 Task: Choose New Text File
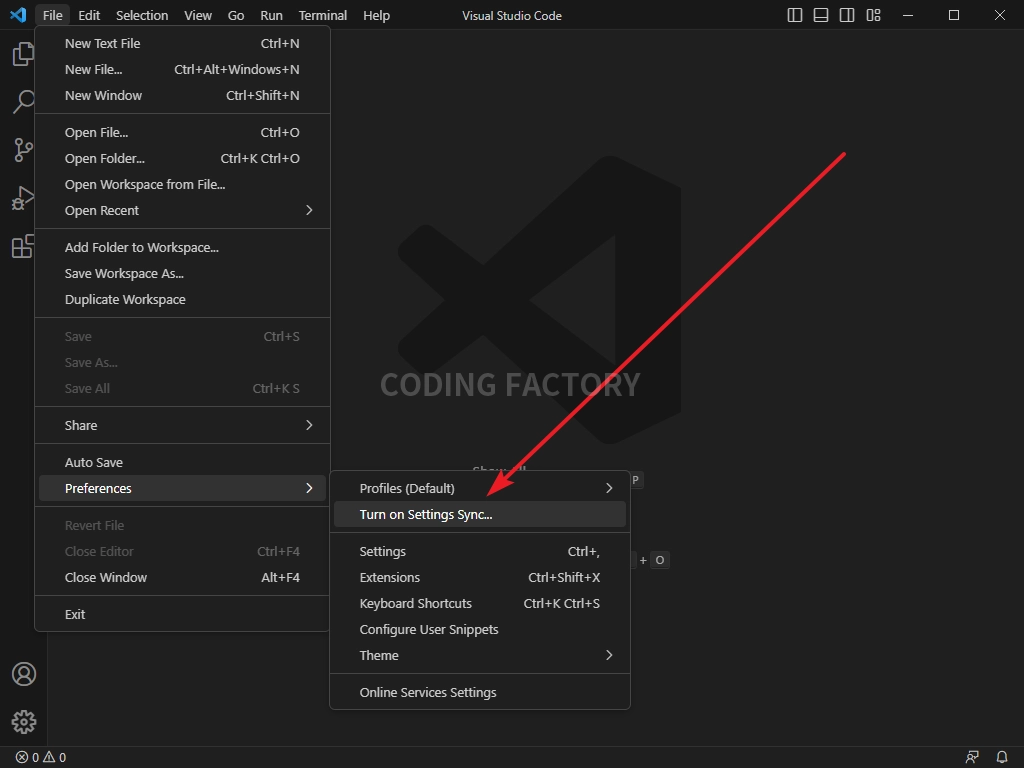[182, 43]
